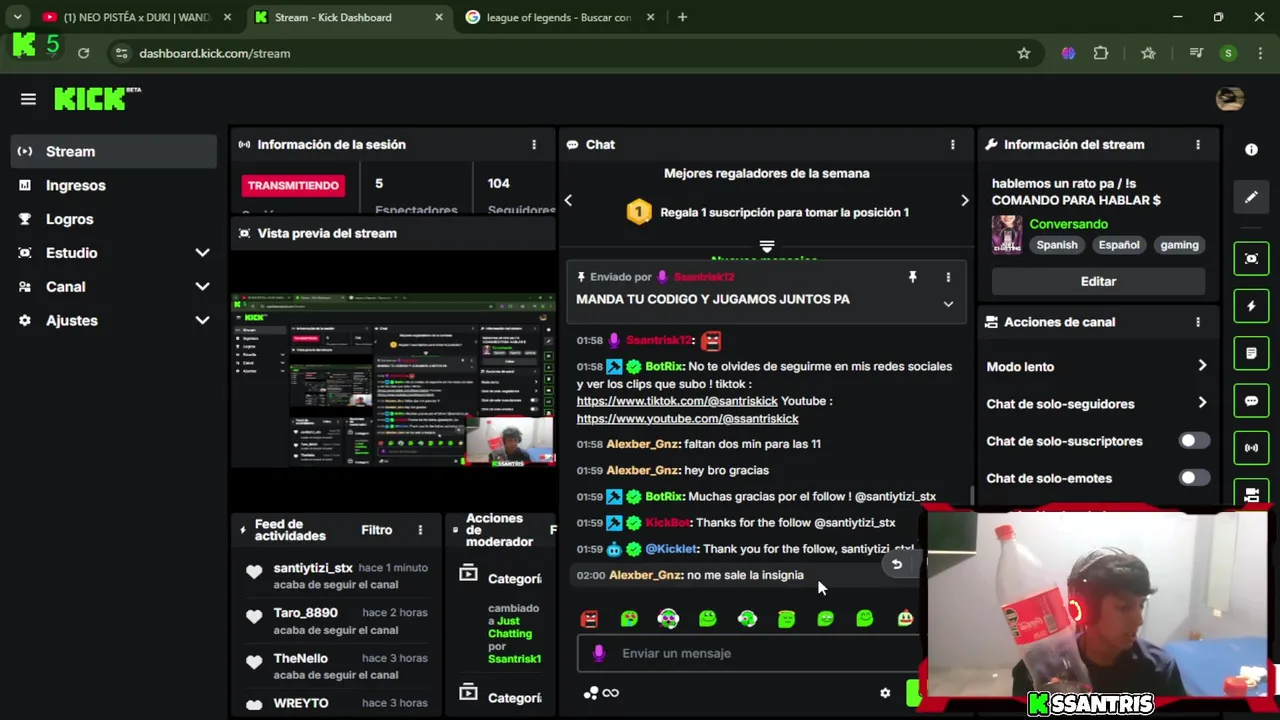
Task: Go to previous top gifter slide
Action: [568, 200]
